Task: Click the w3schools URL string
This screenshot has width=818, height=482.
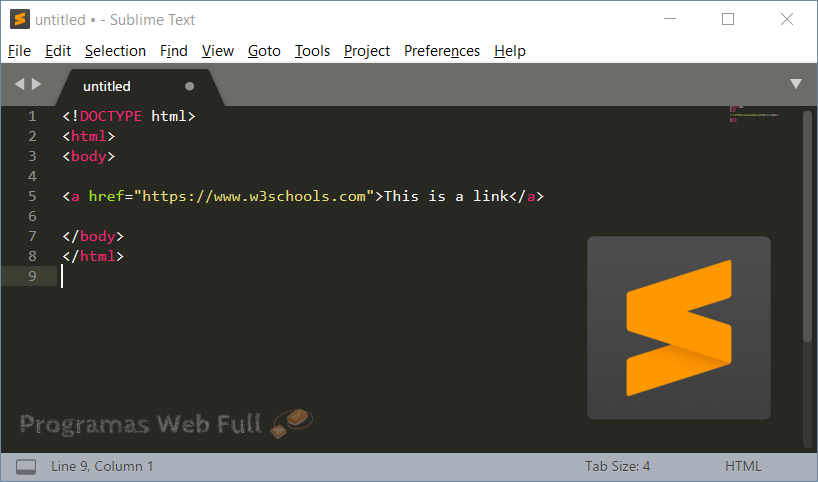Action: click(254, 196)
